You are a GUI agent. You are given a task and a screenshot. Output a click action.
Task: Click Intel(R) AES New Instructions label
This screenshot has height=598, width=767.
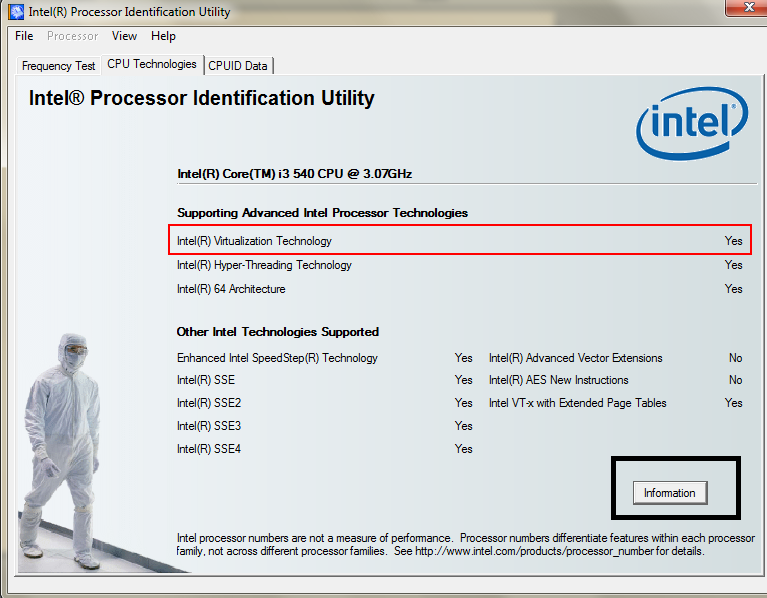pyautogui.click(x=559, y=380)
